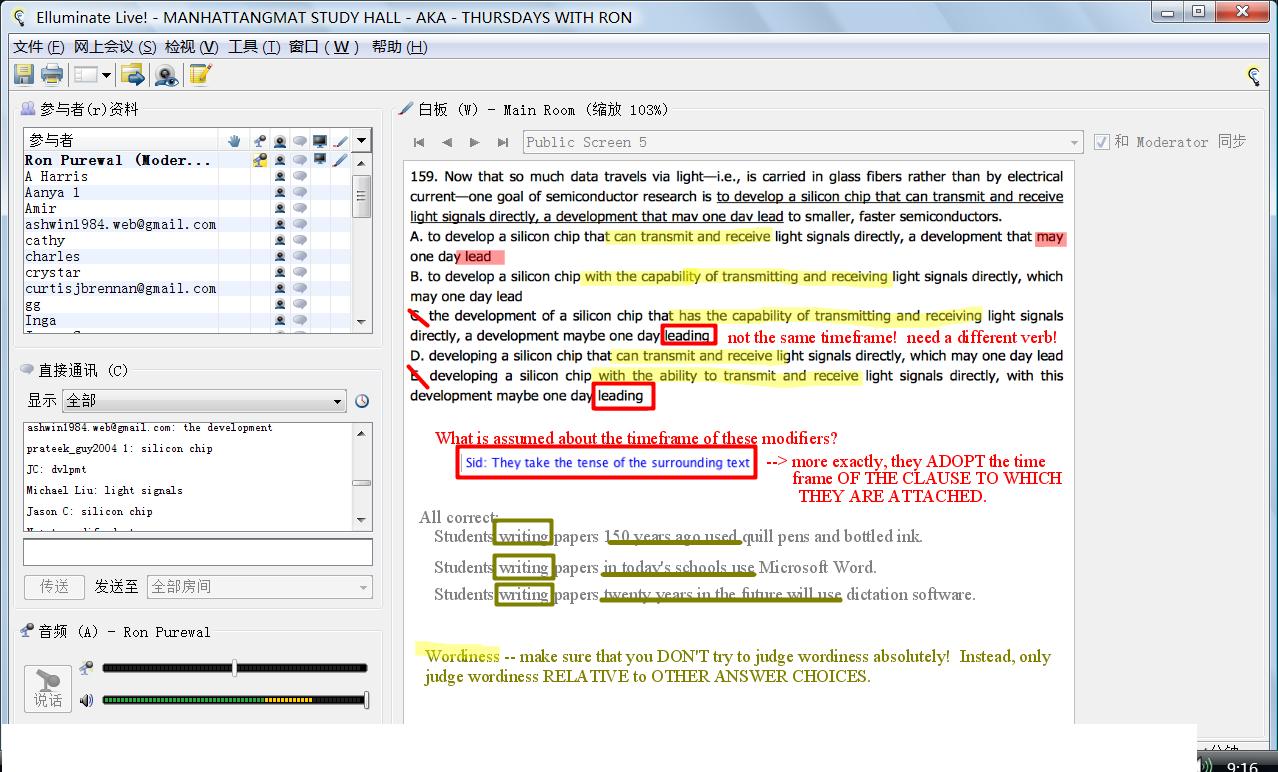The height and width of the screenshot is (772, 1278).
Task: Select participant ashwin1984.web@gmail.com
Action: (x=120, y=224)
